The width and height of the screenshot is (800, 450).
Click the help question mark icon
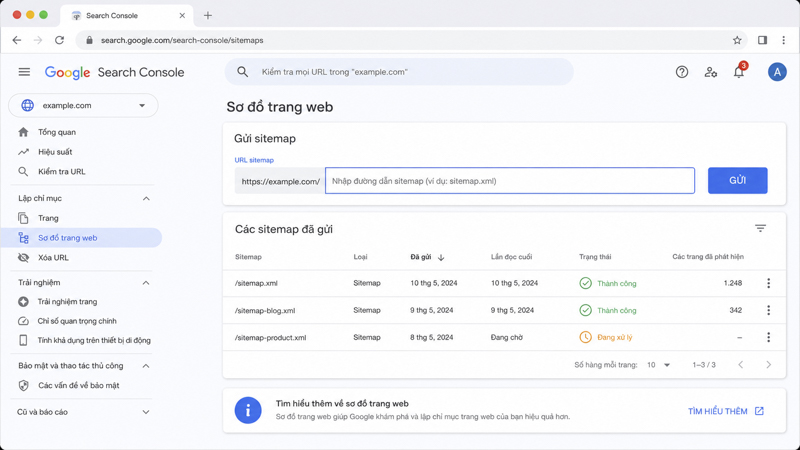point(682,72)
